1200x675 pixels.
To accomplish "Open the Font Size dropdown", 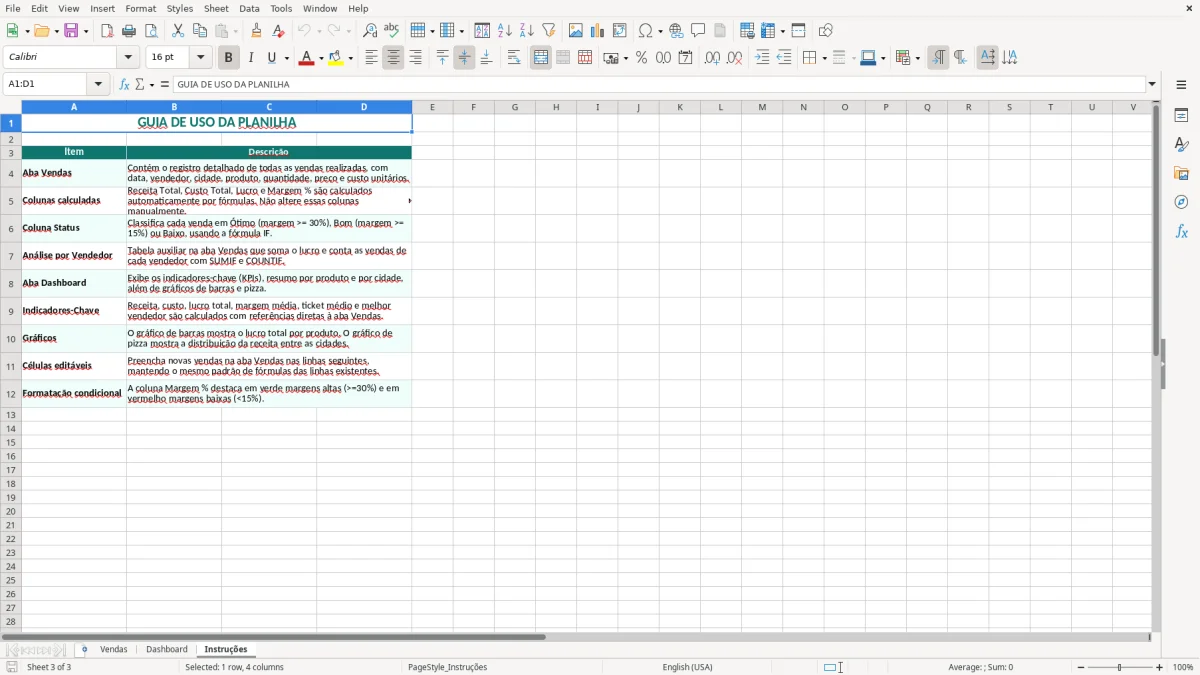I will pyautogui.click(x=200, y=58).
